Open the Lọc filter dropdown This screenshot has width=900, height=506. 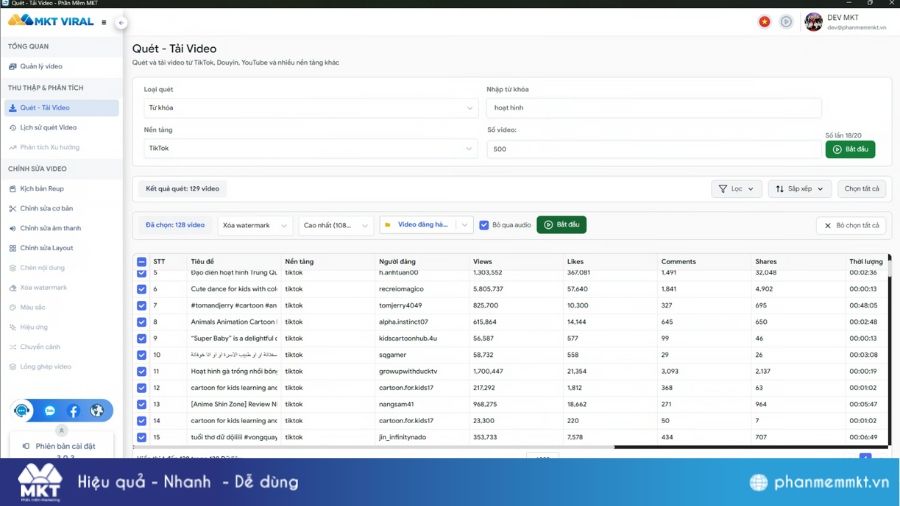[736, 189]
